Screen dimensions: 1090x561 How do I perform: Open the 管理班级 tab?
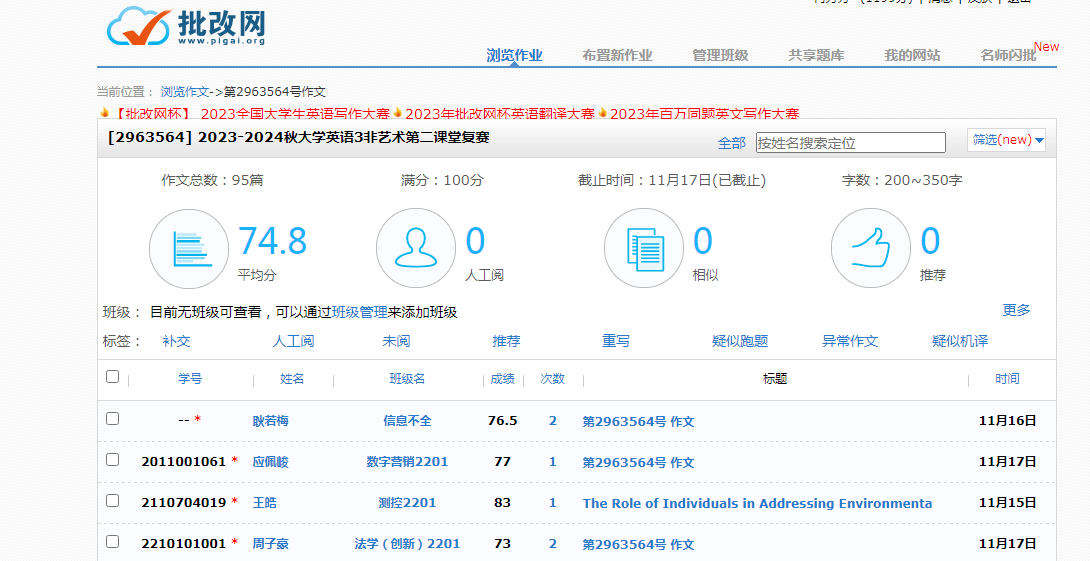tap(720, 55)
